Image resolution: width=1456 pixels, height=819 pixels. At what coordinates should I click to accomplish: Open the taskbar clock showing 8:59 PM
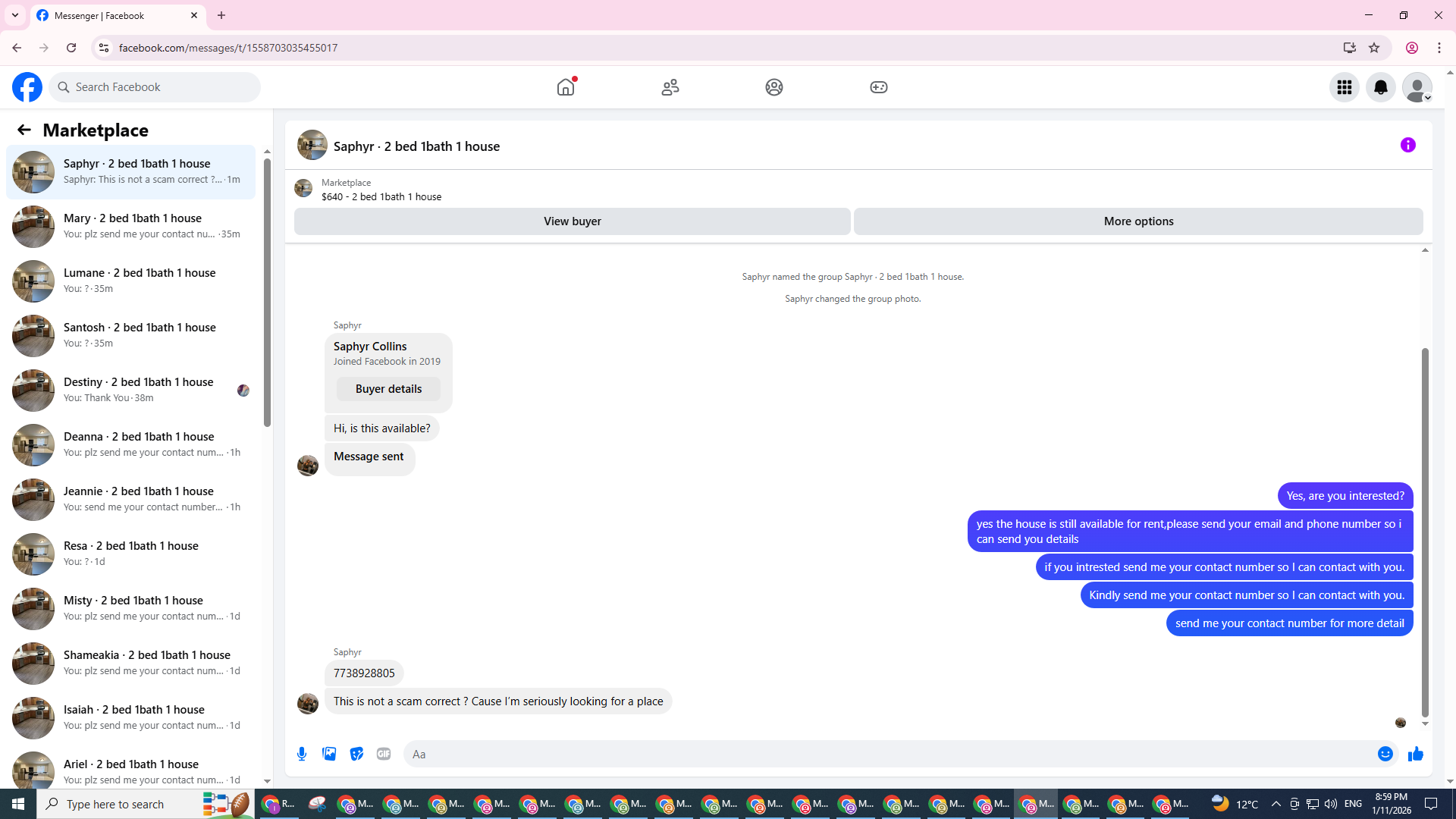[1392, 804]
